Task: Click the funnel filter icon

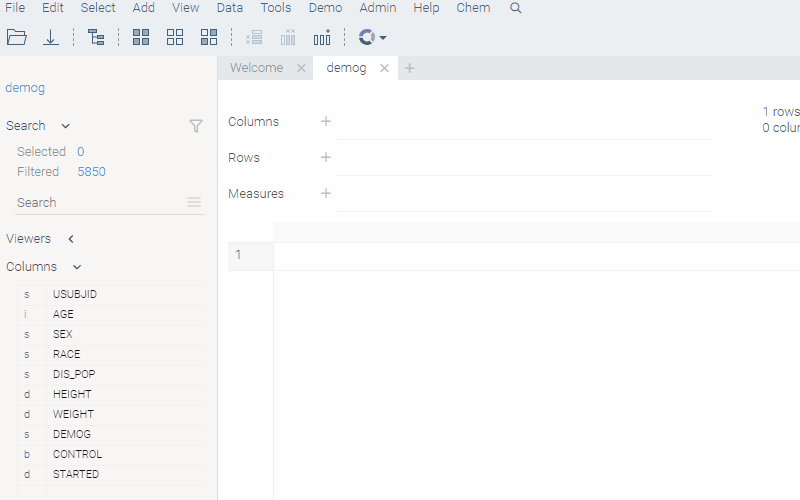Action: tap(196, 126)
